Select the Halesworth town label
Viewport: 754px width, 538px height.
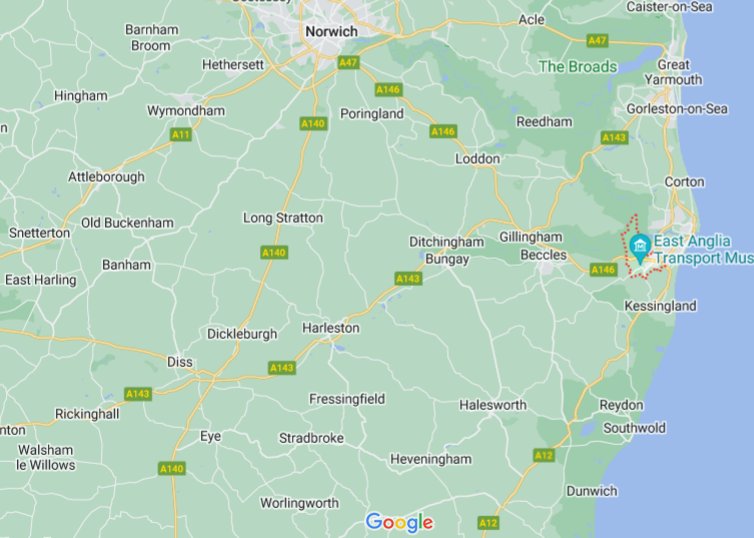click(493, 405)
